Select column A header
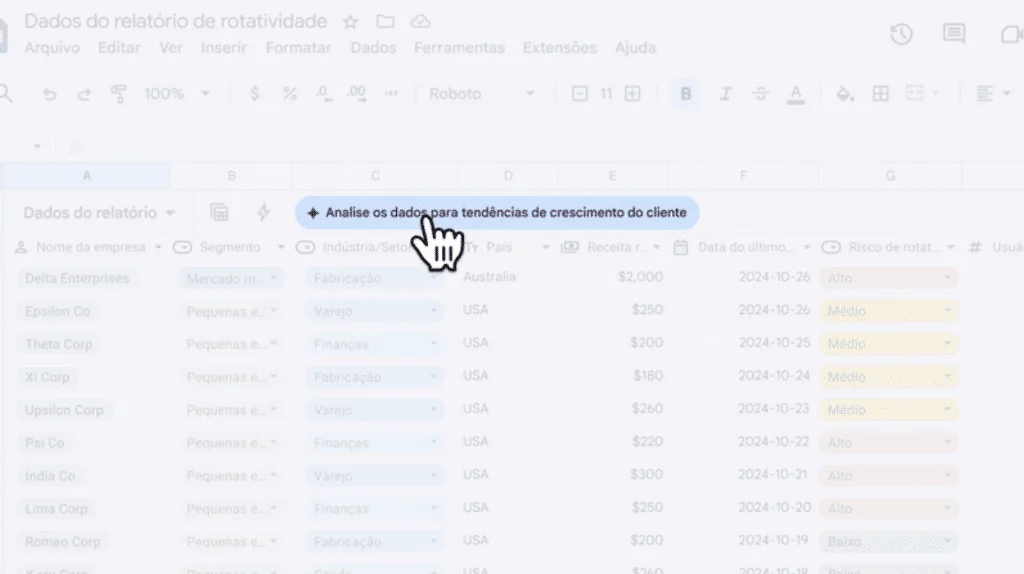The image size is (1024, 574). [86, 176]
